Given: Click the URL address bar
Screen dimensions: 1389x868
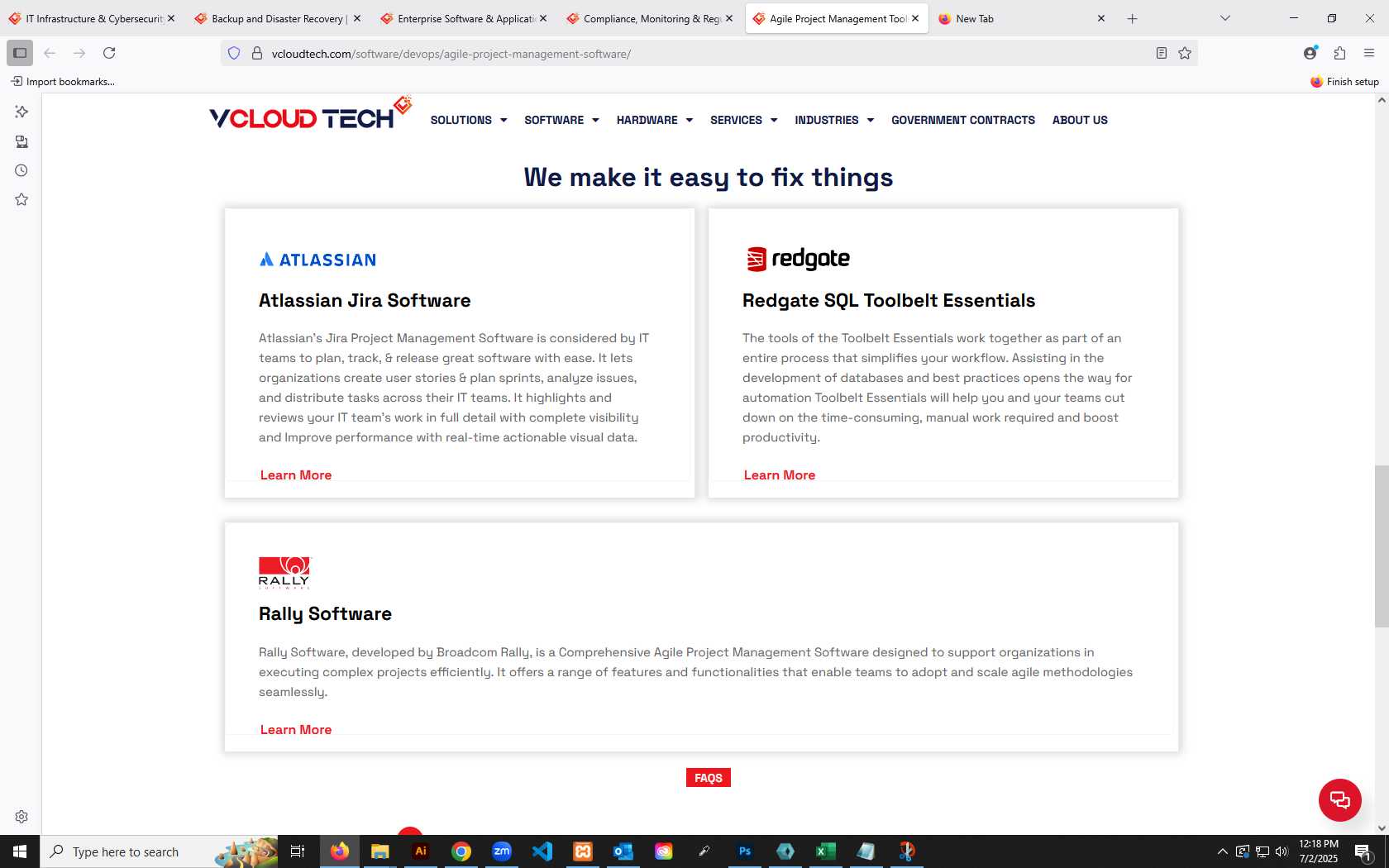Looking at the screenshot, I should [711, 53].
